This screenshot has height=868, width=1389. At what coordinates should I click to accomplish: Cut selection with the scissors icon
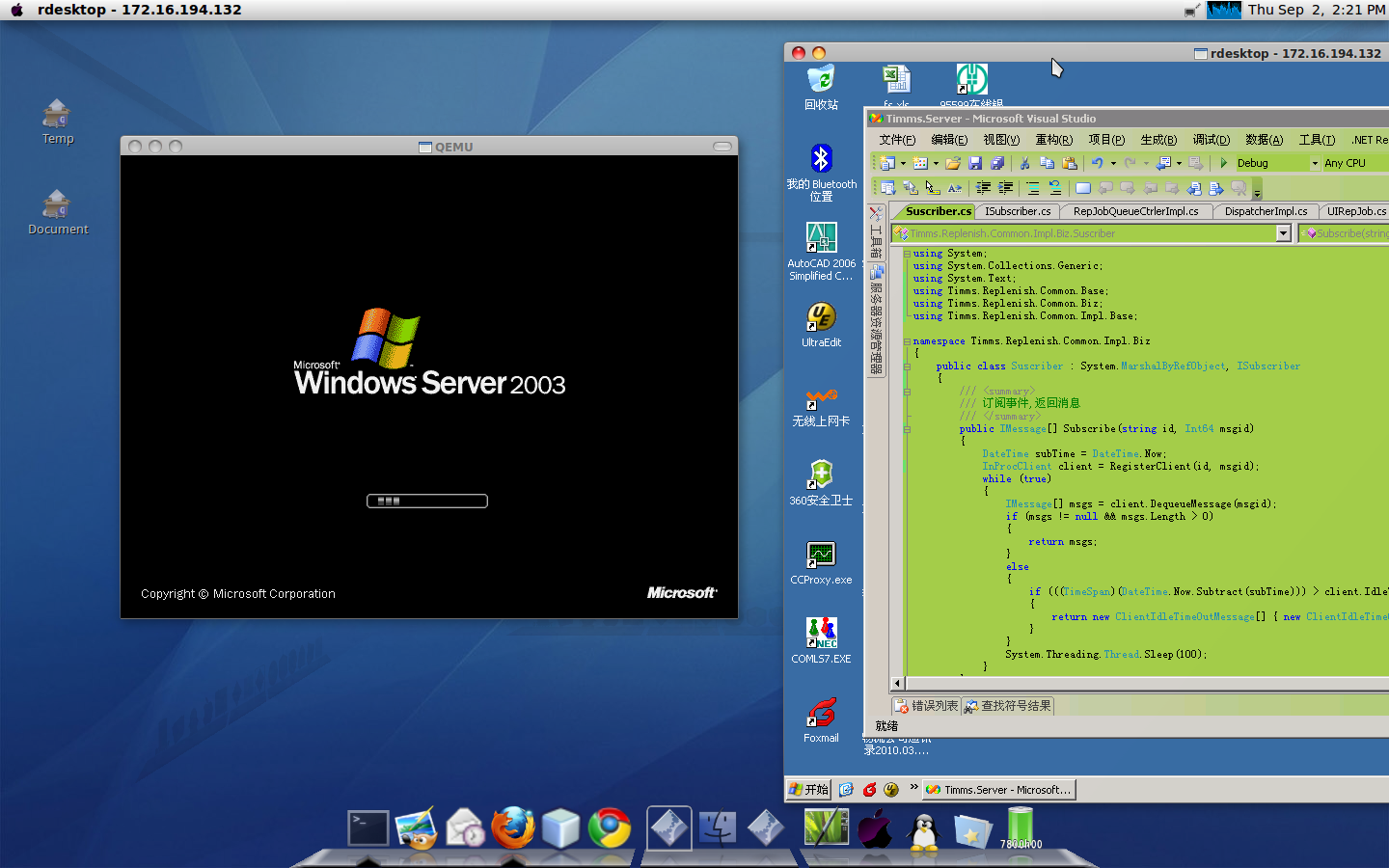click(1024, 163)
